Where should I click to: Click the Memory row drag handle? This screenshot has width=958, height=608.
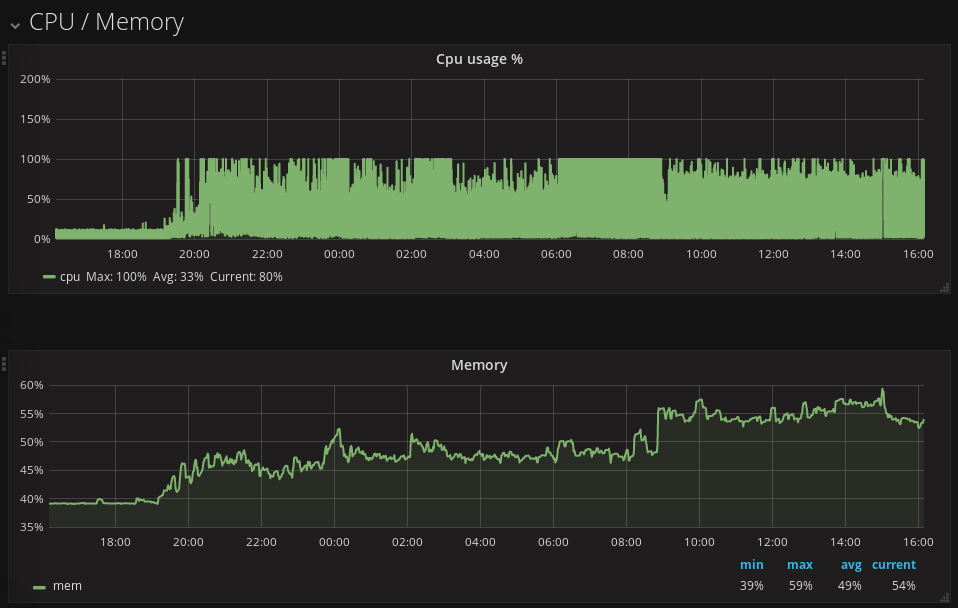(x=4, y=364)
